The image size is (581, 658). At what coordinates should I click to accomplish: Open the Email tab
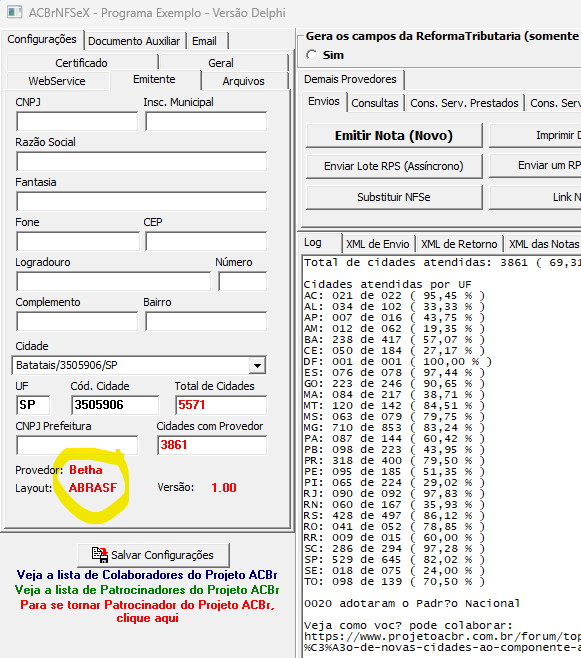click(x=204, y=41)
